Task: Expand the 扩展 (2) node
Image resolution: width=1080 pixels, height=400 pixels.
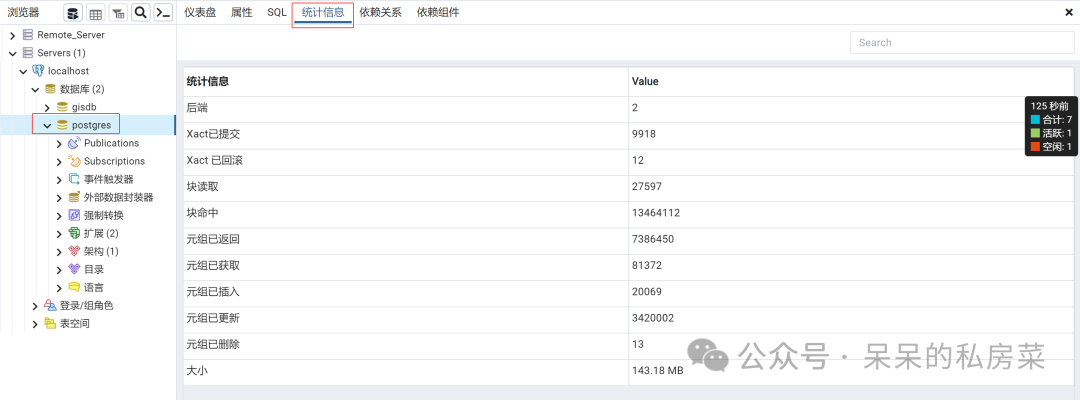Action: [60, 233]
